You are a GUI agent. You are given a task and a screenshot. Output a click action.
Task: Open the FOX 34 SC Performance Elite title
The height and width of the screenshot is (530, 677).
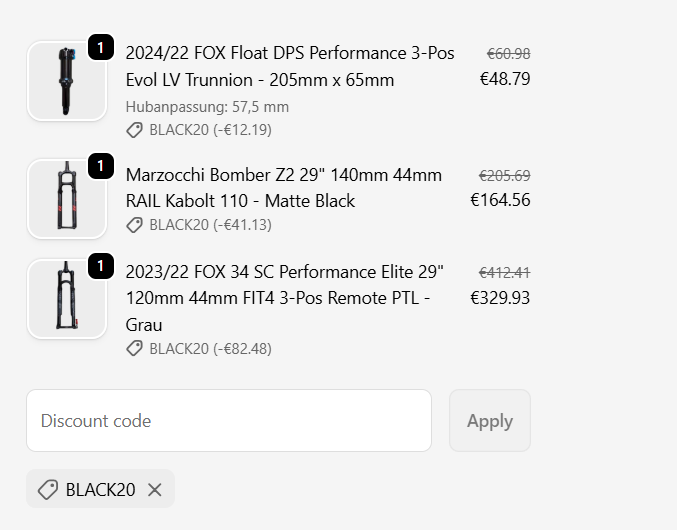click(x=285, y=298)
